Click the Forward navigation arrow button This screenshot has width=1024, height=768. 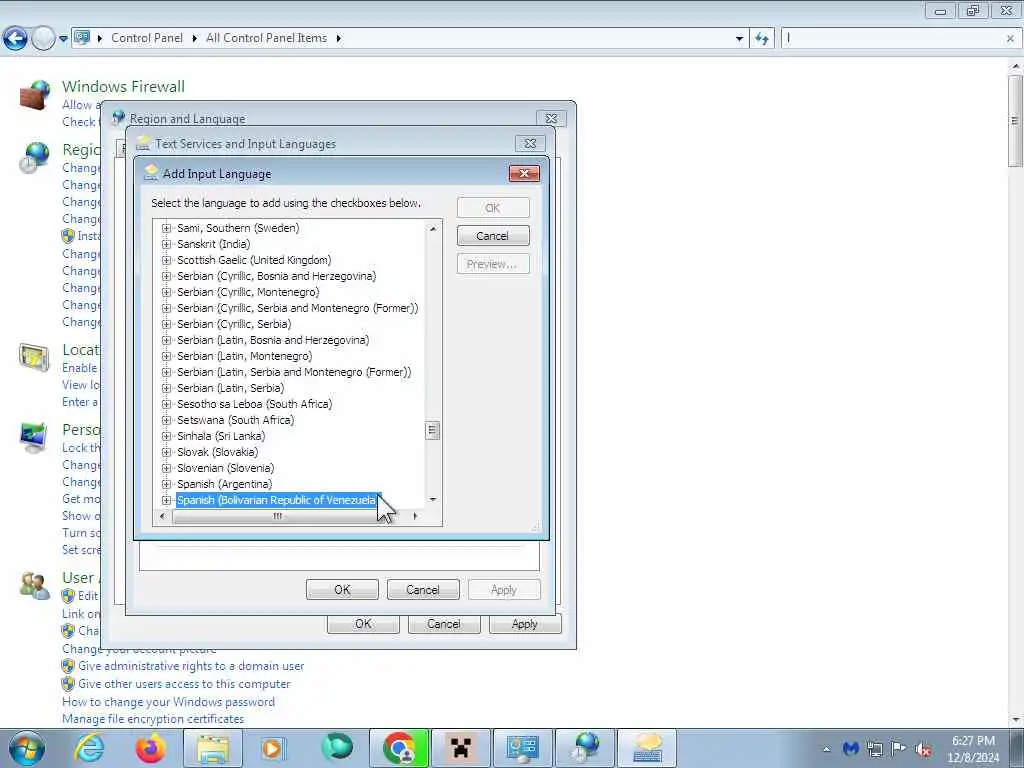pos(43,39)
